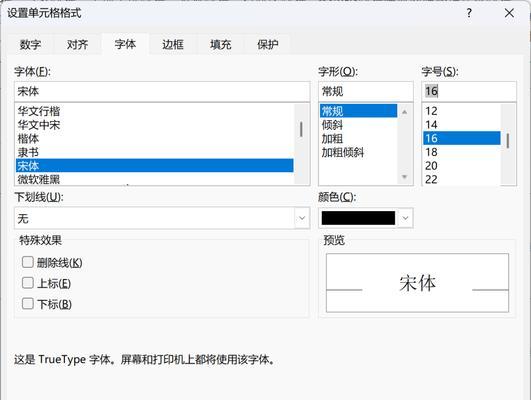Click style list scroll down arrow
This screenshot has height=400, width=531.
pos(404,177)
